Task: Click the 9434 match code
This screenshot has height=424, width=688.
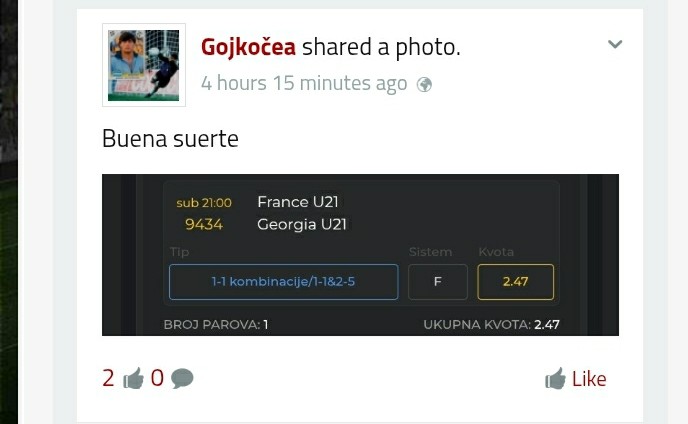Action: tap(204, 224)
